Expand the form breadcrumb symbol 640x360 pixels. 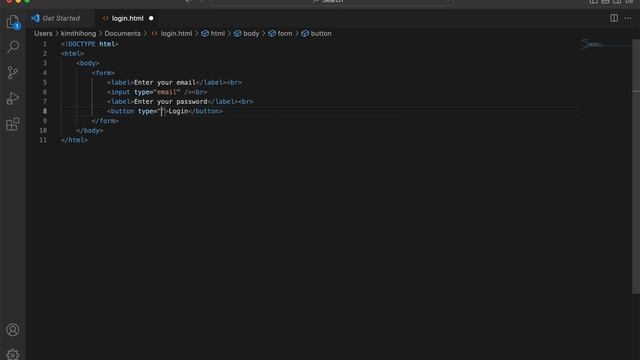(x=280, y=33)
